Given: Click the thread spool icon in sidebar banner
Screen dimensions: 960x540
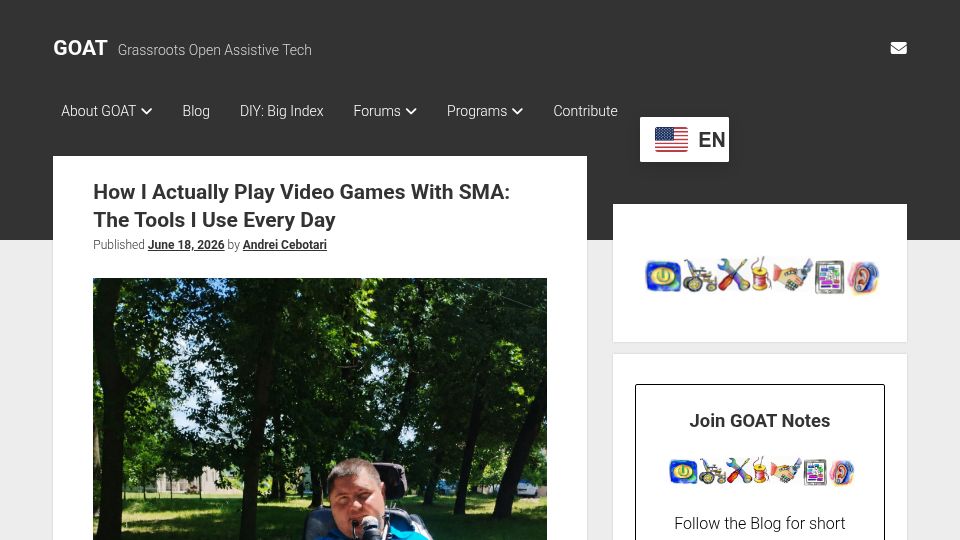Looking at the screenshot, I should [x=760, y=274].
